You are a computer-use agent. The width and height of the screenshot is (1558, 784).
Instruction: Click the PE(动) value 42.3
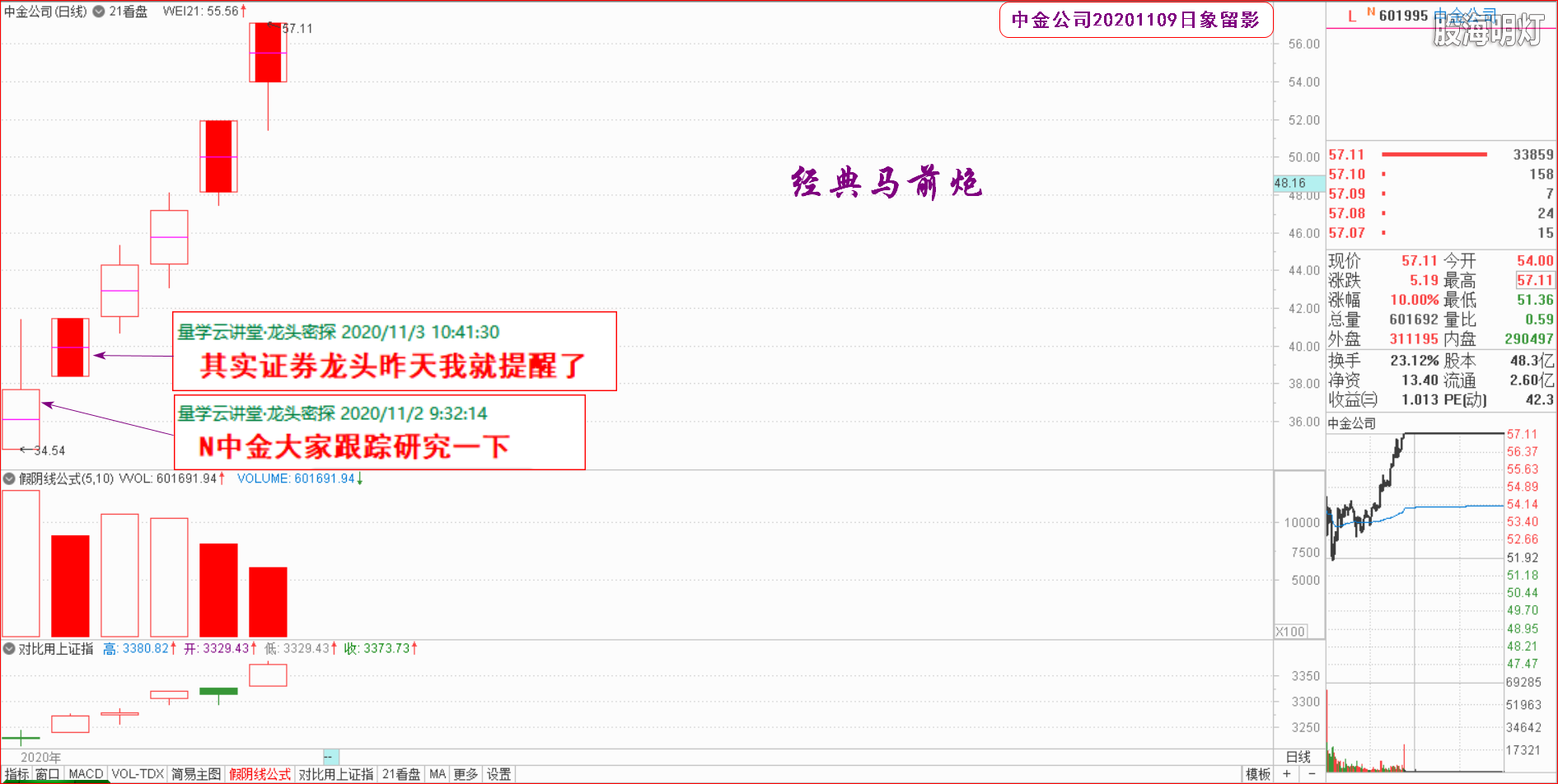tap(1539, 399)
